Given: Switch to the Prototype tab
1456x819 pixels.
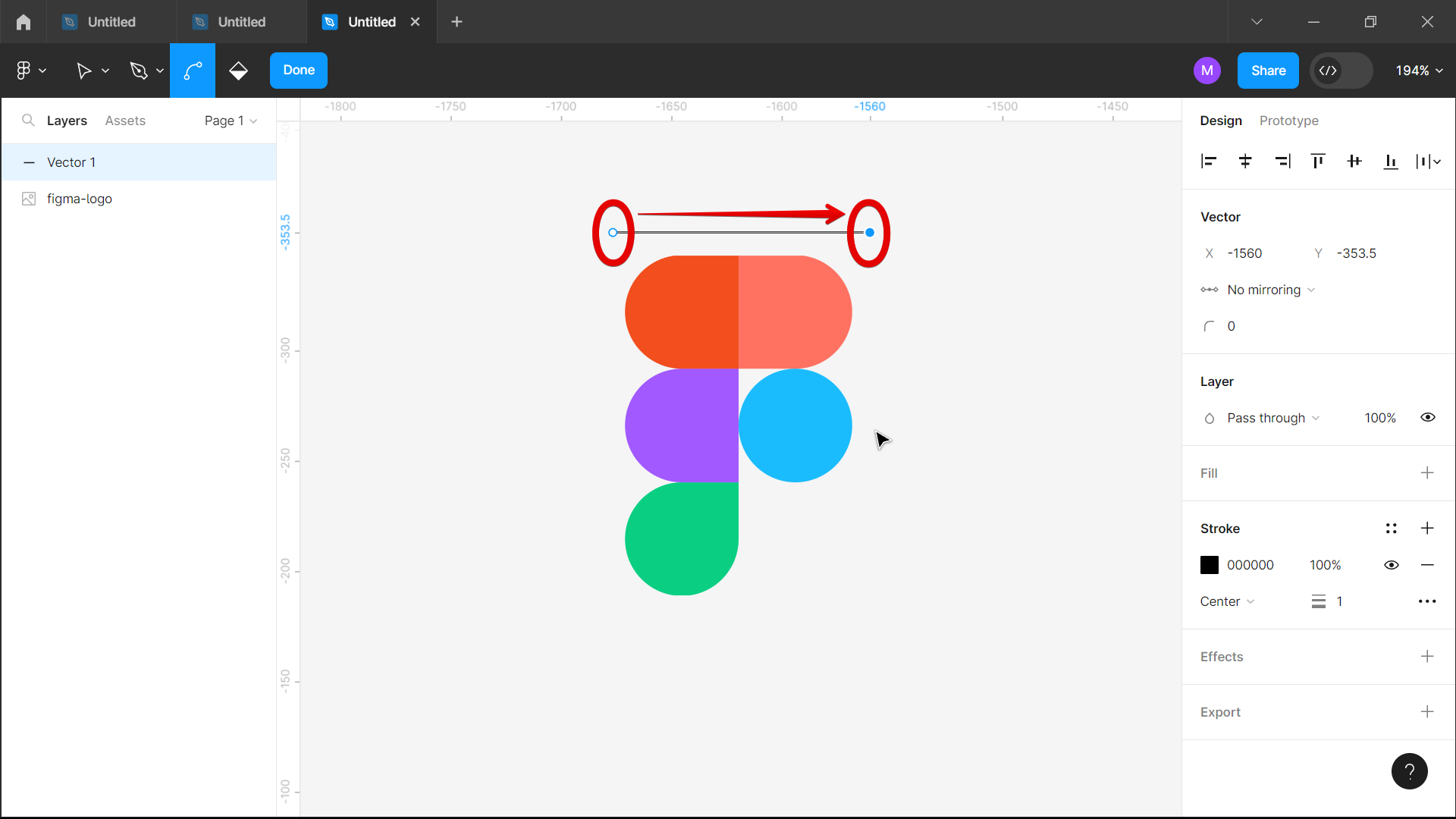Looking at the screenshot, I should point(1288,121).
